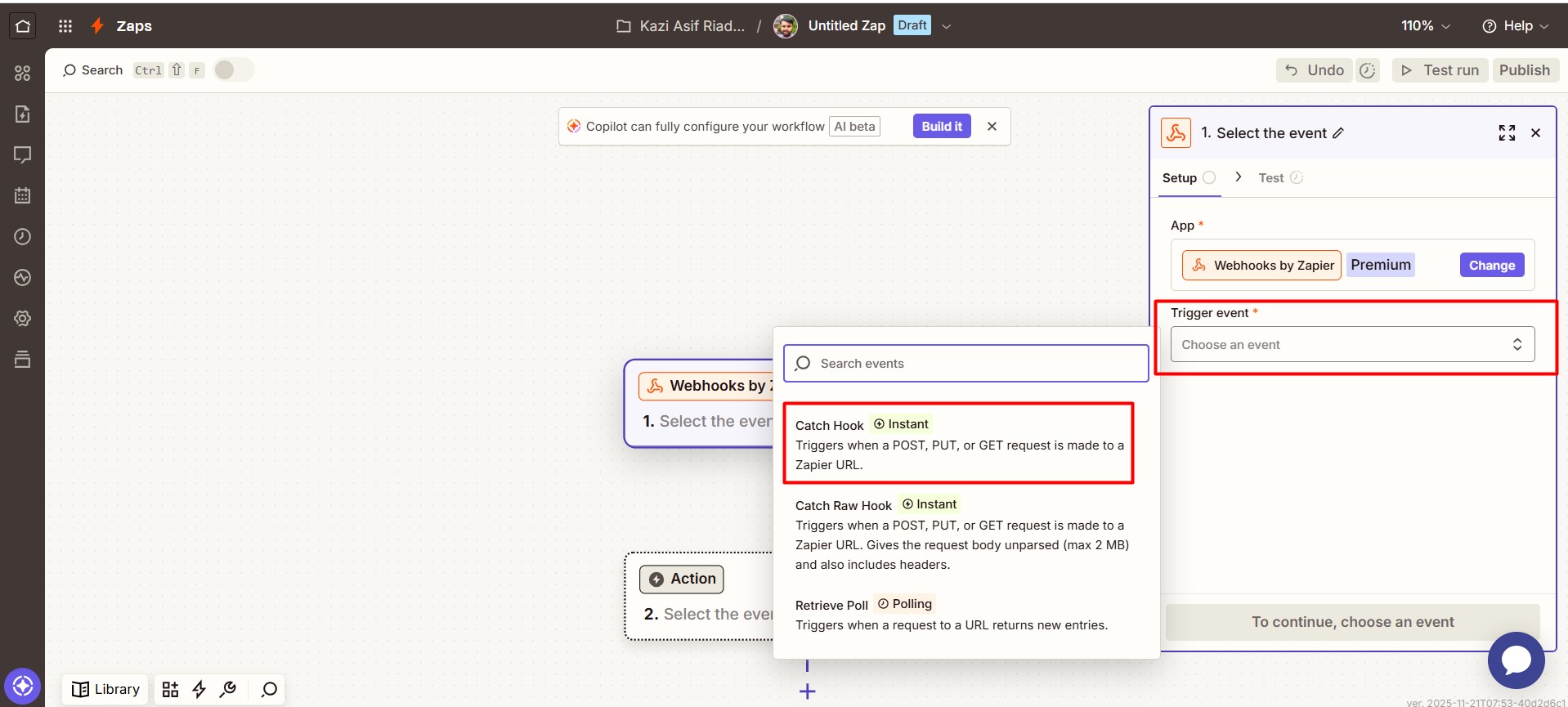Toggle the switch next to Search
The height and width of the screenshot is (707, 1568).
coord(234,70)
